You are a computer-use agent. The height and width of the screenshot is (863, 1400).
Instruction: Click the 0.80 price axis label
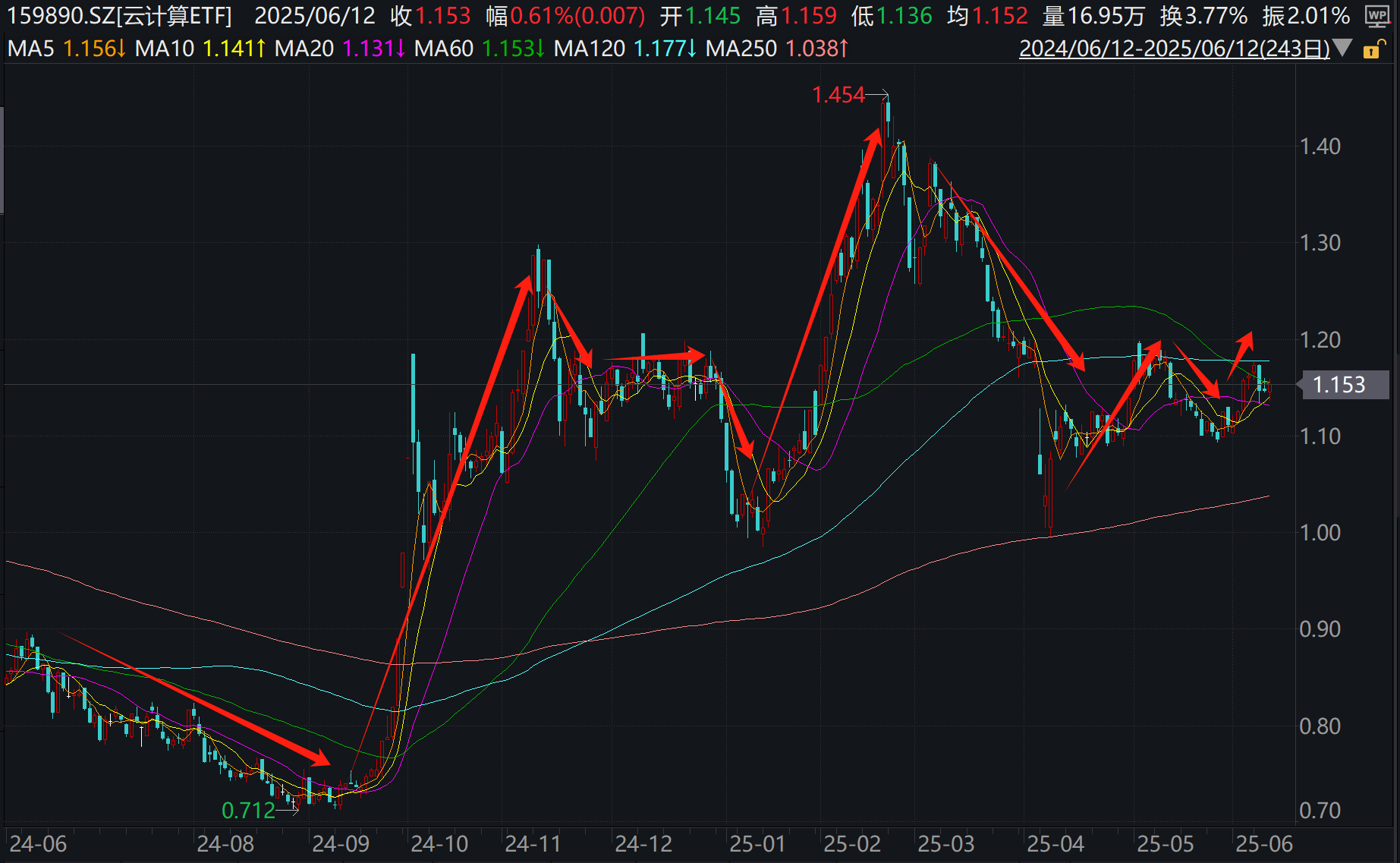point(1320,726)
